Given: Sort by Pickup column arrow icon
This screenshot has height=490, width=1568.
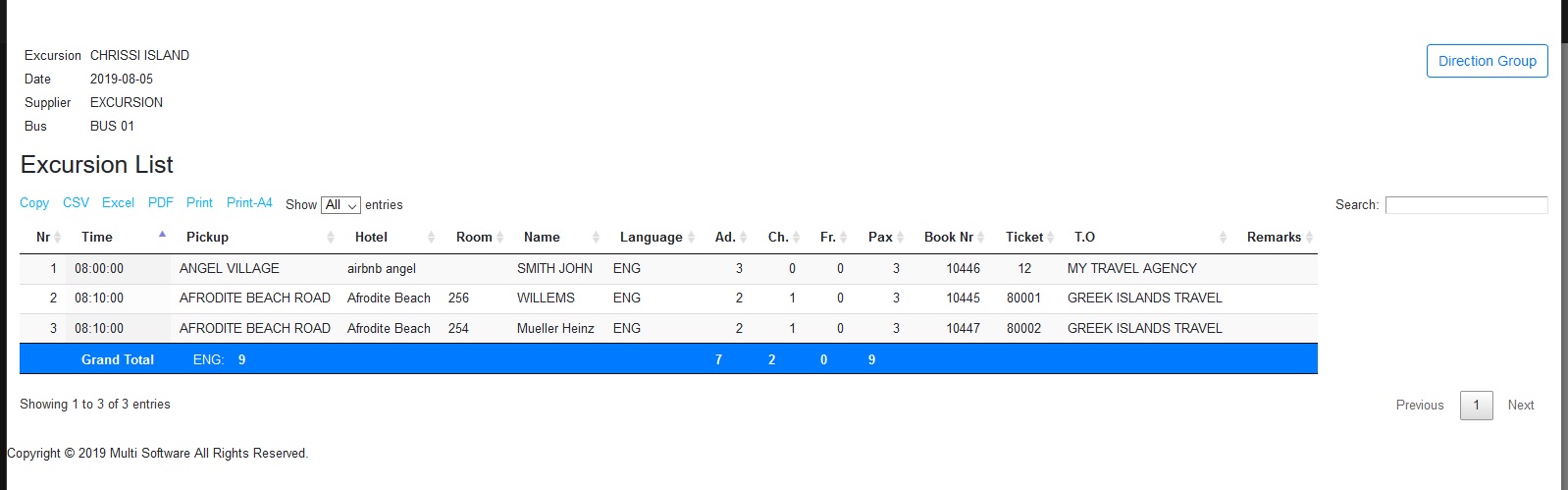Looking at the screenshot, I should click(331, 237).
